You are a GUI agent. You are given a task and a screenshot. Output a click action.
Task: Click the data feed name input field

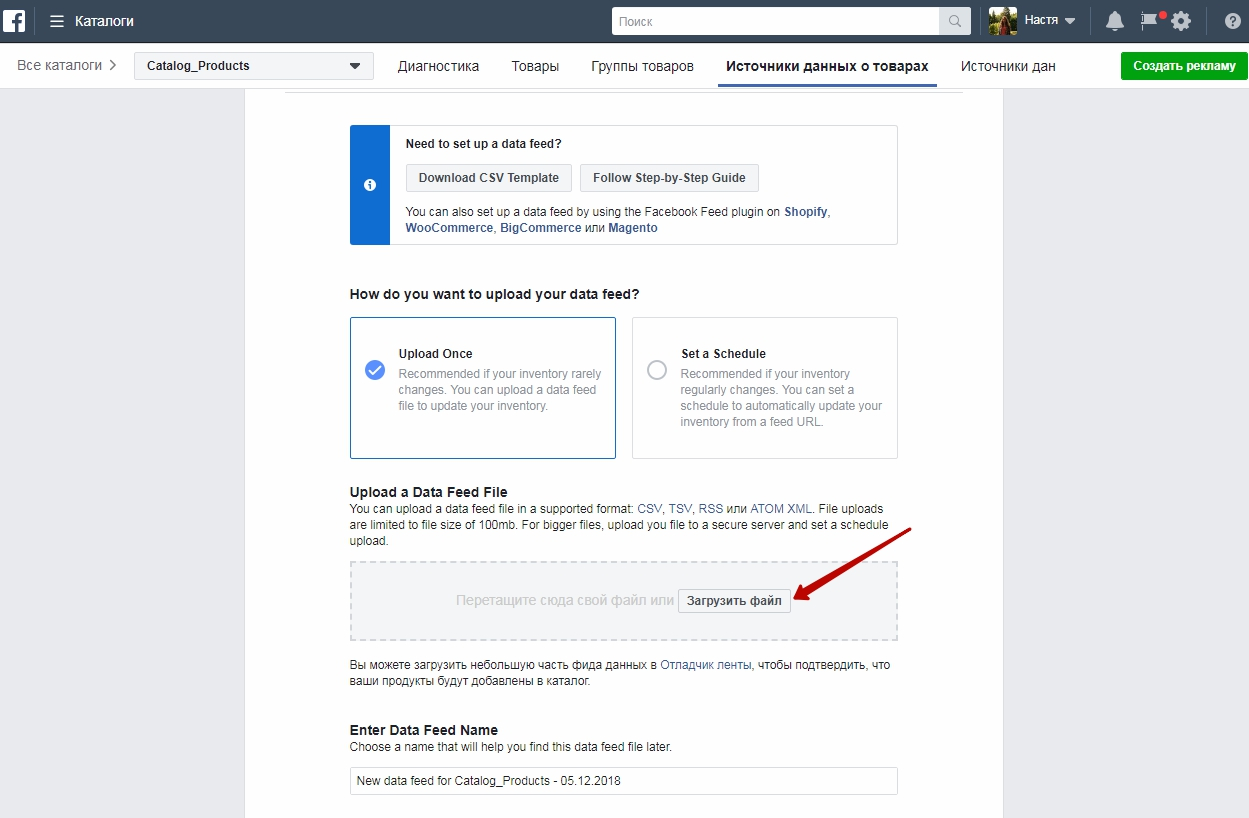(x=624, y=781)
